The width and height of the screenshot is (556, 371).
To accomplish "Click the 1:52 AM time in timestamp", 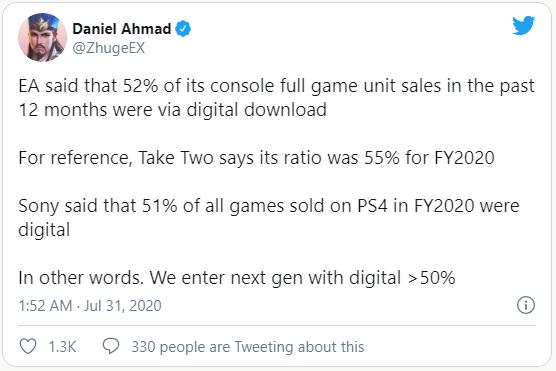I will pos(45,305).
